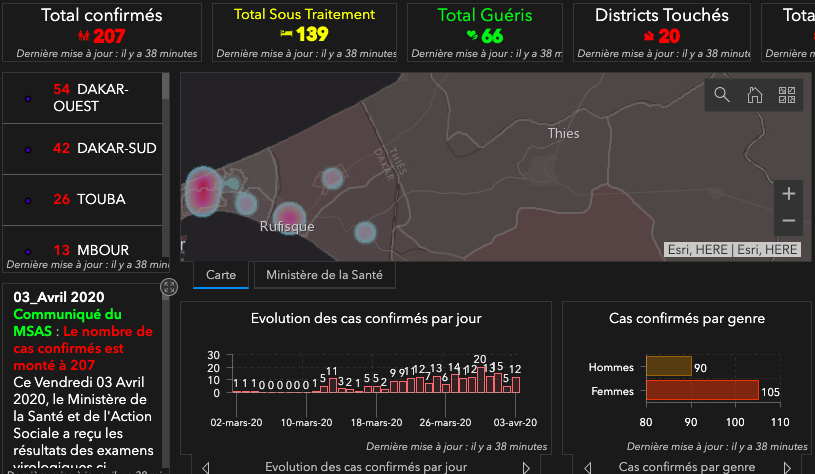The image size is (815, 474).
Task: Click the large Dakar heatmap hotspot
Action: (x=203, y=191)
